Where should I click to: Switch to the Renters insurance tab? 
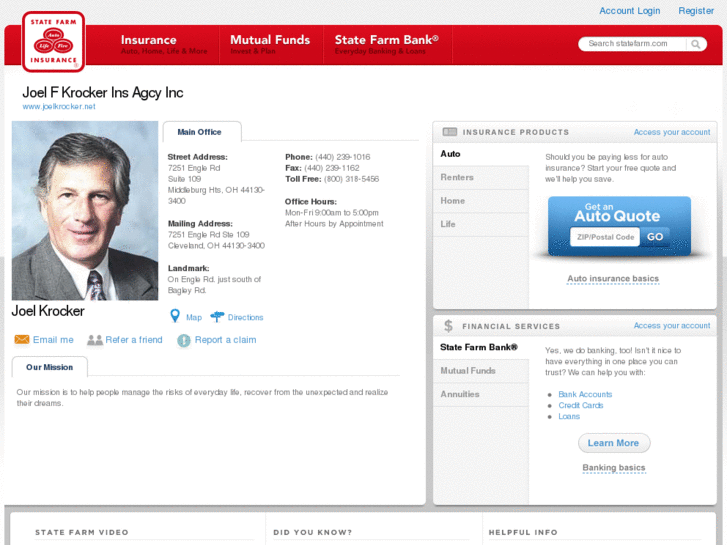tap(481, 177)
